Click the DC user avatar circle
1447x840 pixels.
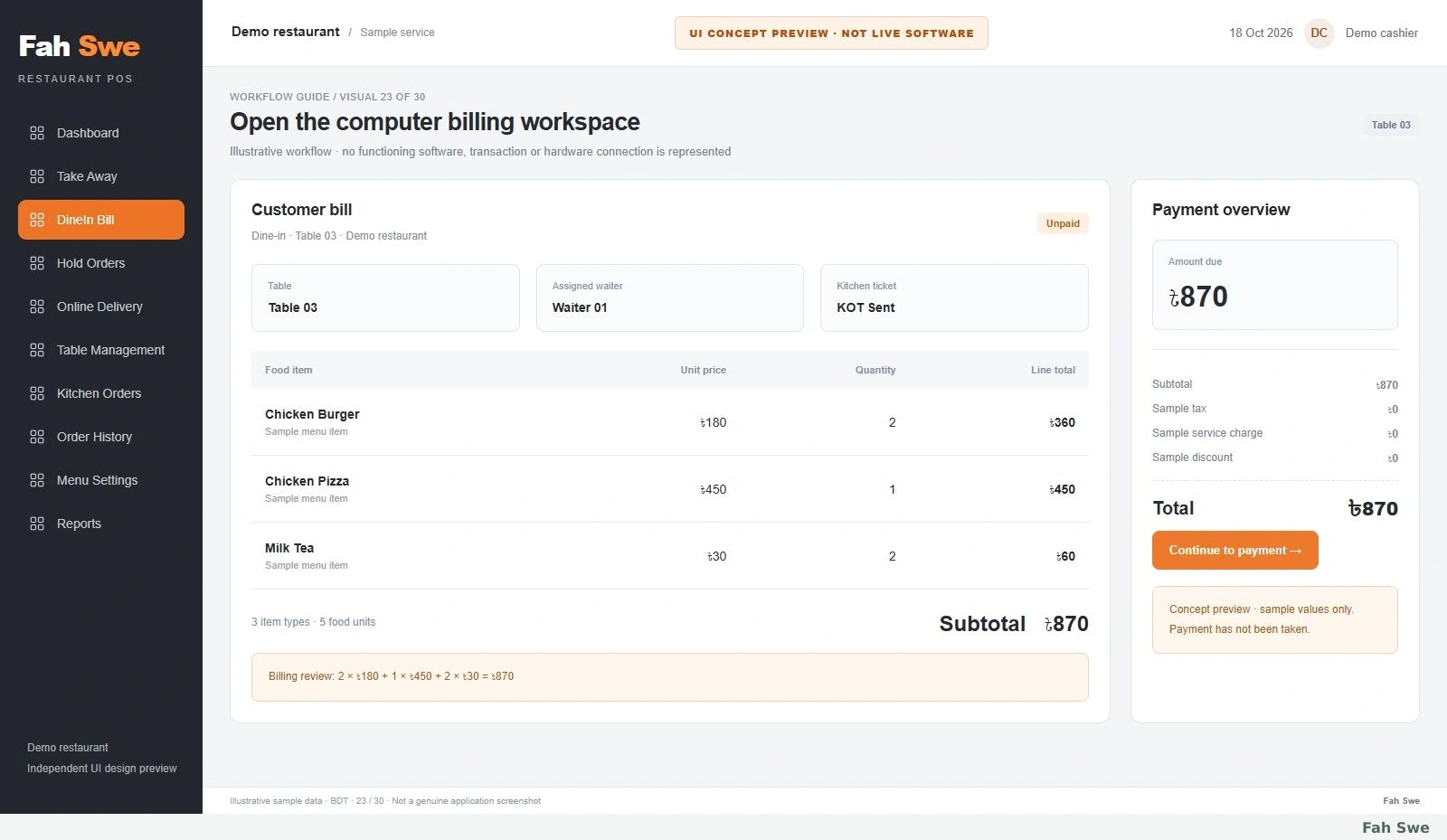1319,33
